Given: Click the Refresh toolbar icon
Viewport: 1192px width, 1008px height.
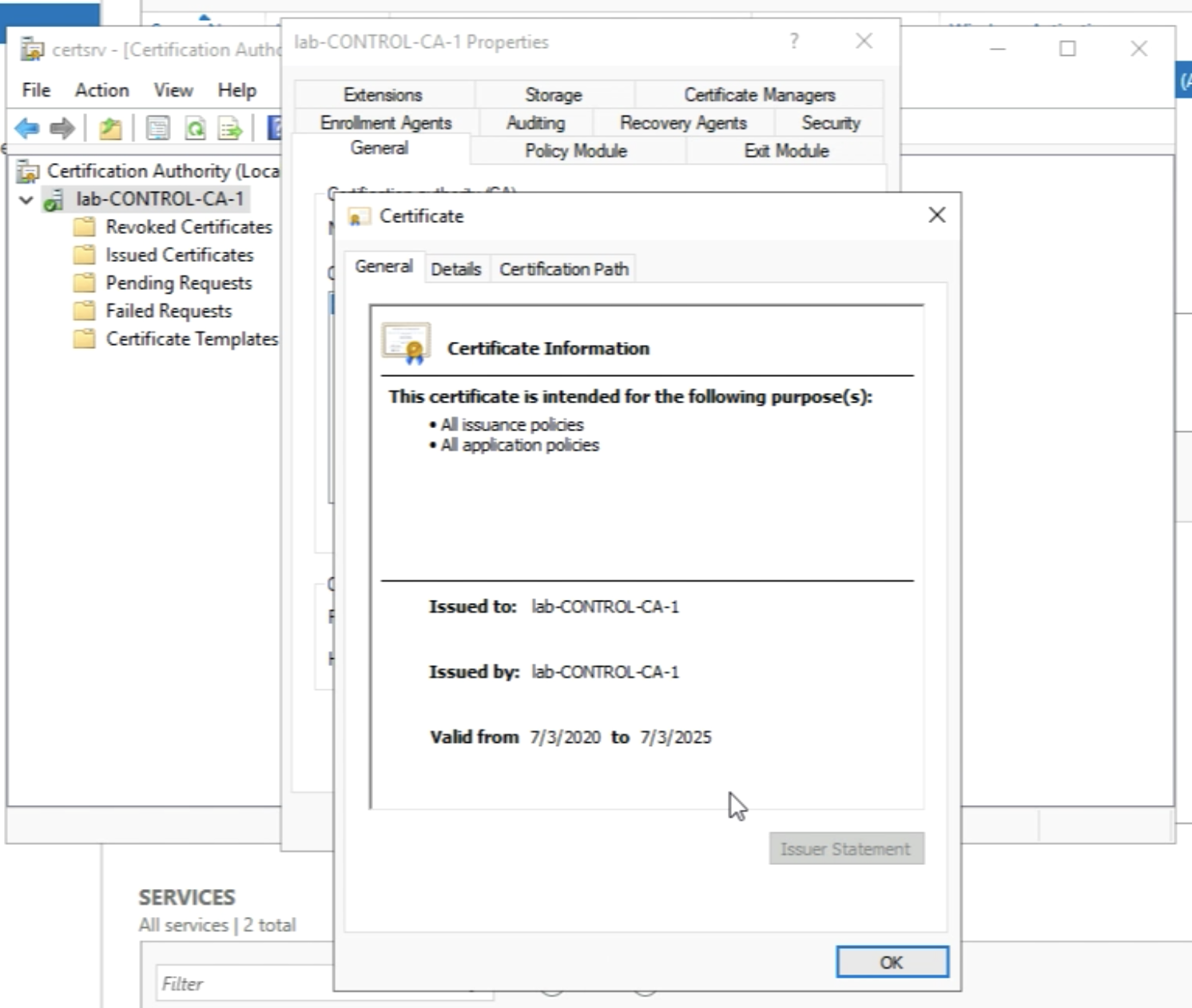Looking at the screenshot, I should click(195, 128).
